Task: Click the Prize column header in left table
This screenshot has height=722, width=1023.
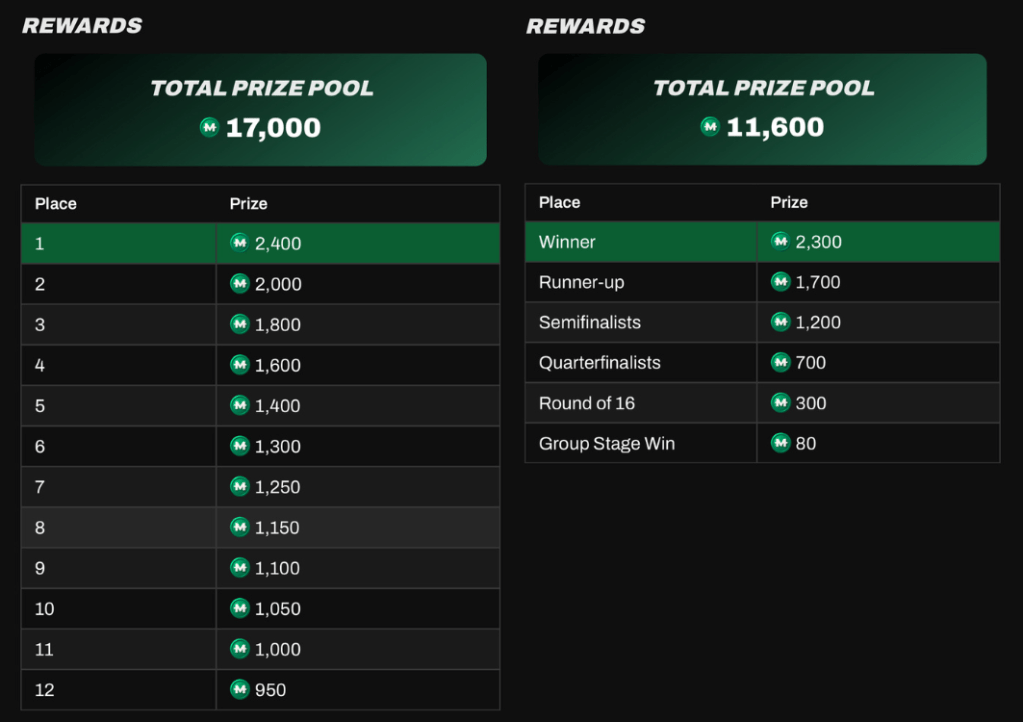Action: tap(248, 203)
